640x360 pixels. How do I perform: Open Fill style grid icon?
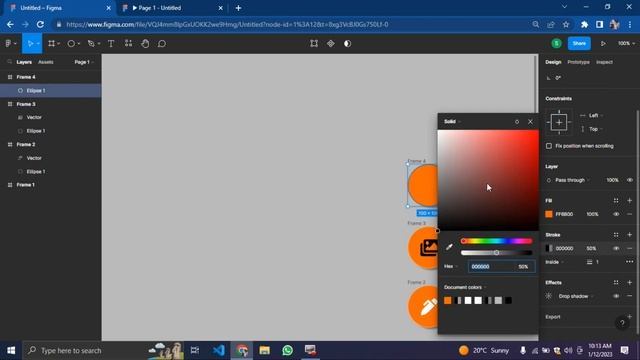coord(616,200)
